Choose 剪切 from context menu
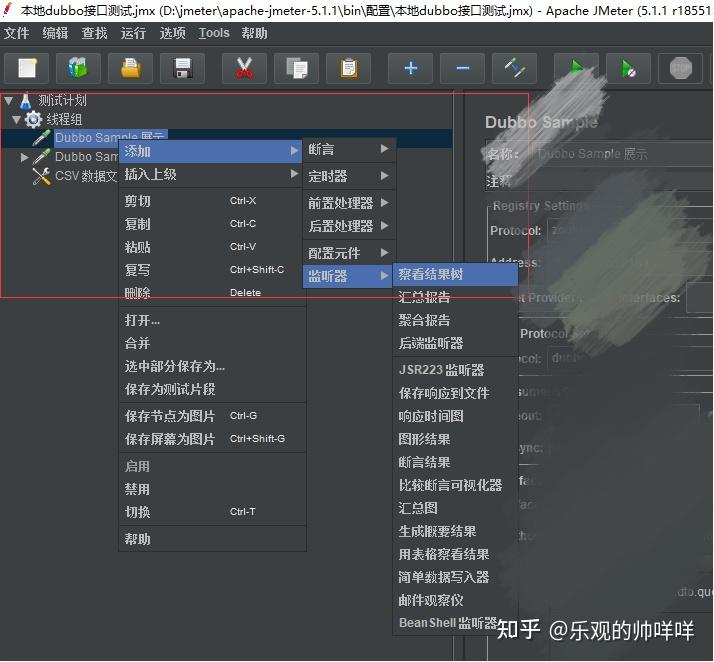This screenshot has width=714, height=662. [x=211, y=201]
